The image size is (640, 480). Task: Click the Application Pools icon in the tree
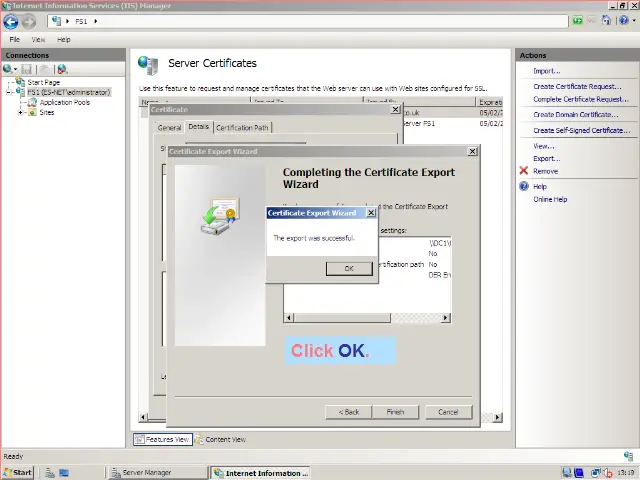(x=33, y=102)
